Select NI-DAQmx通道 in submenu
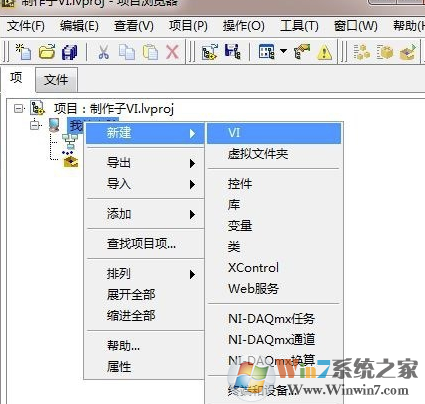The width and height of the screenshot is (425, 404). [x=274, y=340]
